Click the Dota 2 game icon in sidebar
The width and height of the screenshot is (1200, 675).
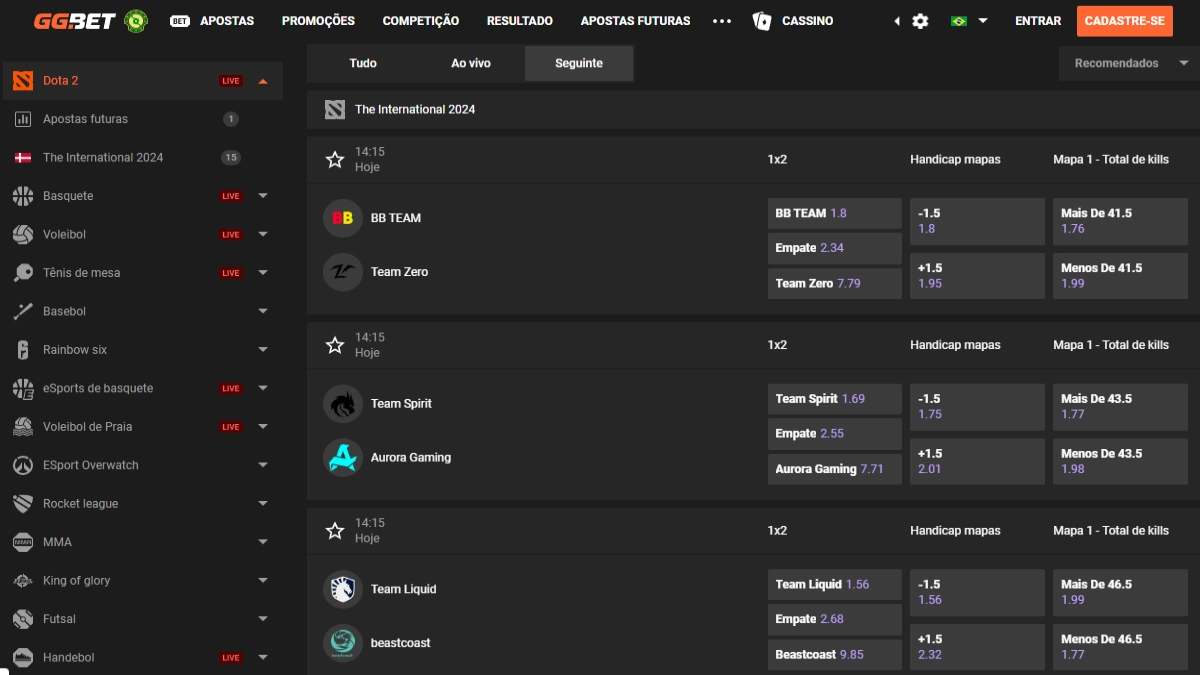(x=23, y=81)
